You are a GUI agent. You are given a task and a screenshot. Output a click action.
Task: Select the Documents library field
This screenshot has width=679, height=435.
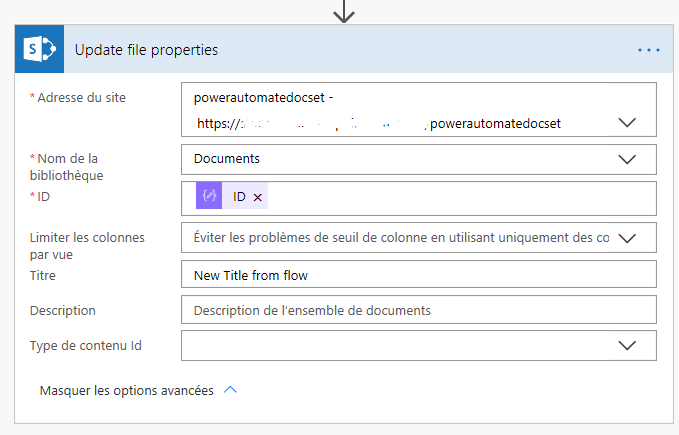[x=419, y=159]
